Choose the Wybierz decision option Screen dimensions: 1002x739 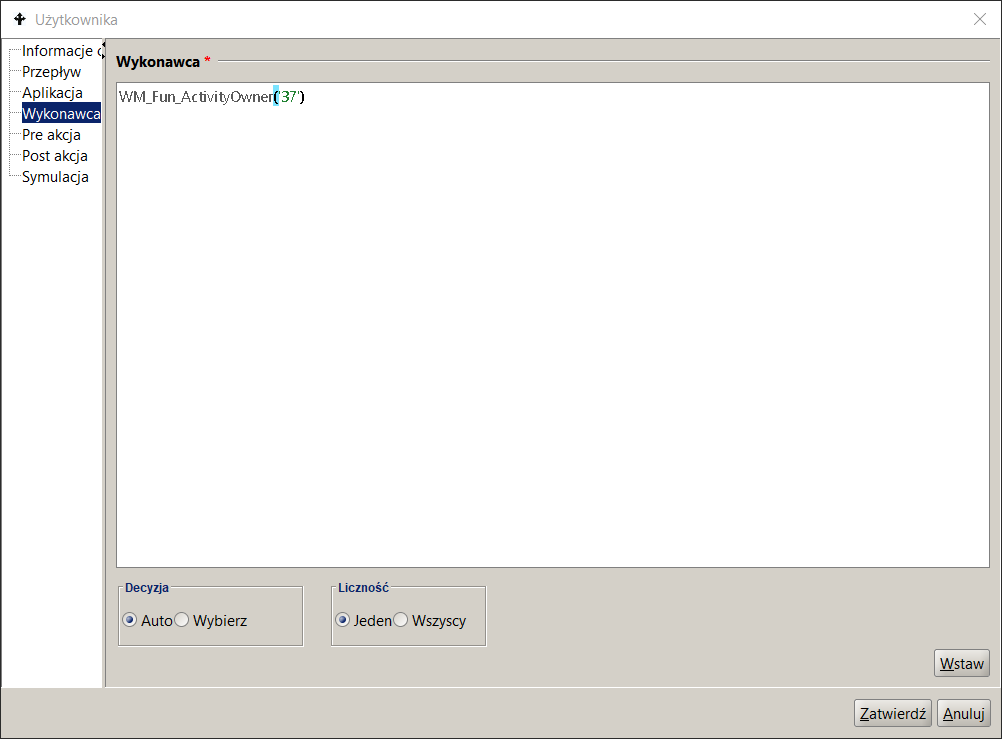[x=182, y=620]
